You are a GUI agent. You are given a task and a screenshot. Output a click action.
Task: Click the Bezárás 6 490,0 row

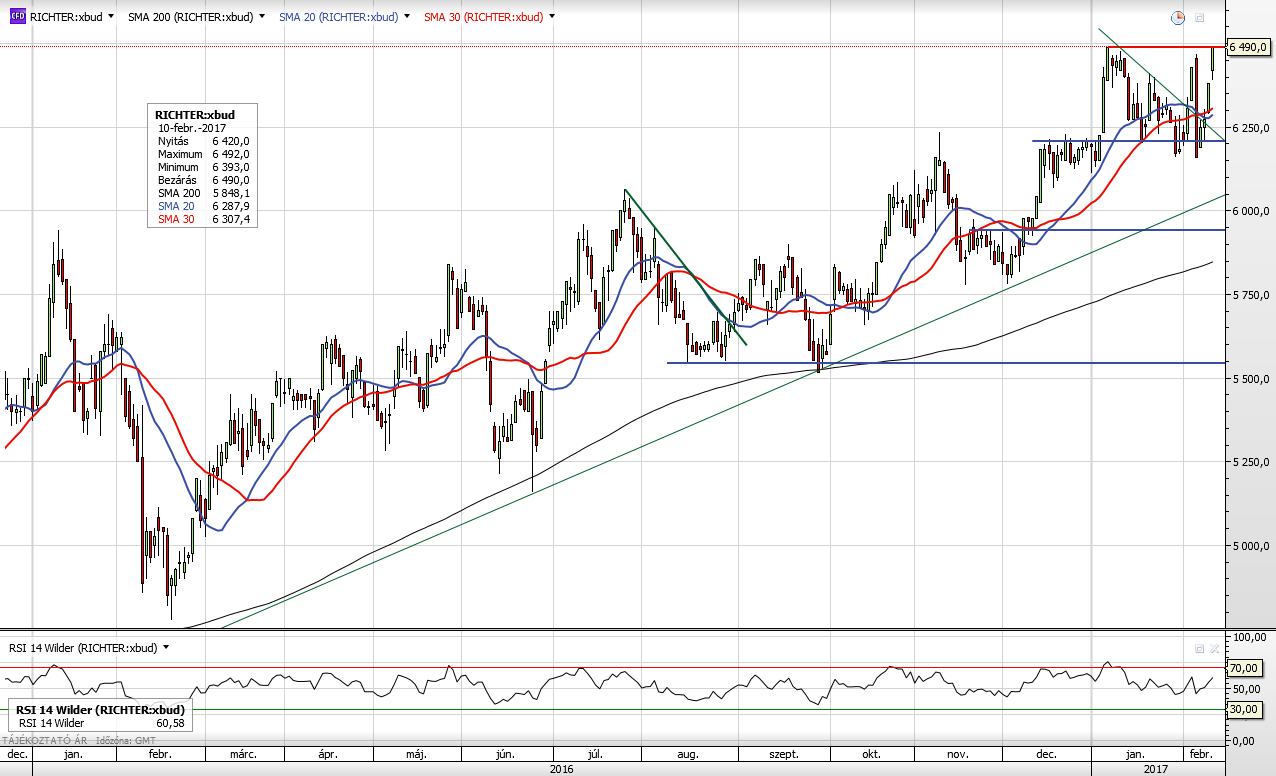[203, 180]
